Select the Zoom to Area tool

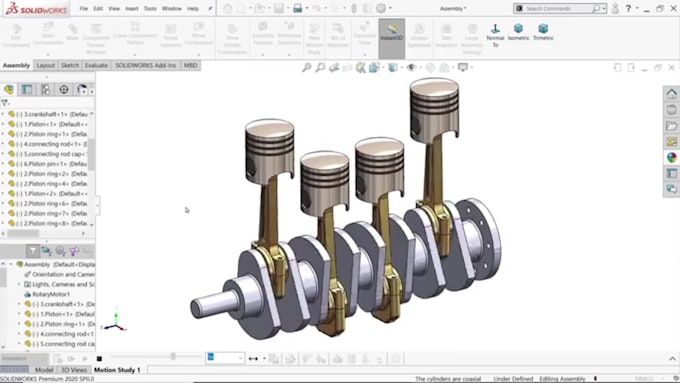[x=320, y=67]
